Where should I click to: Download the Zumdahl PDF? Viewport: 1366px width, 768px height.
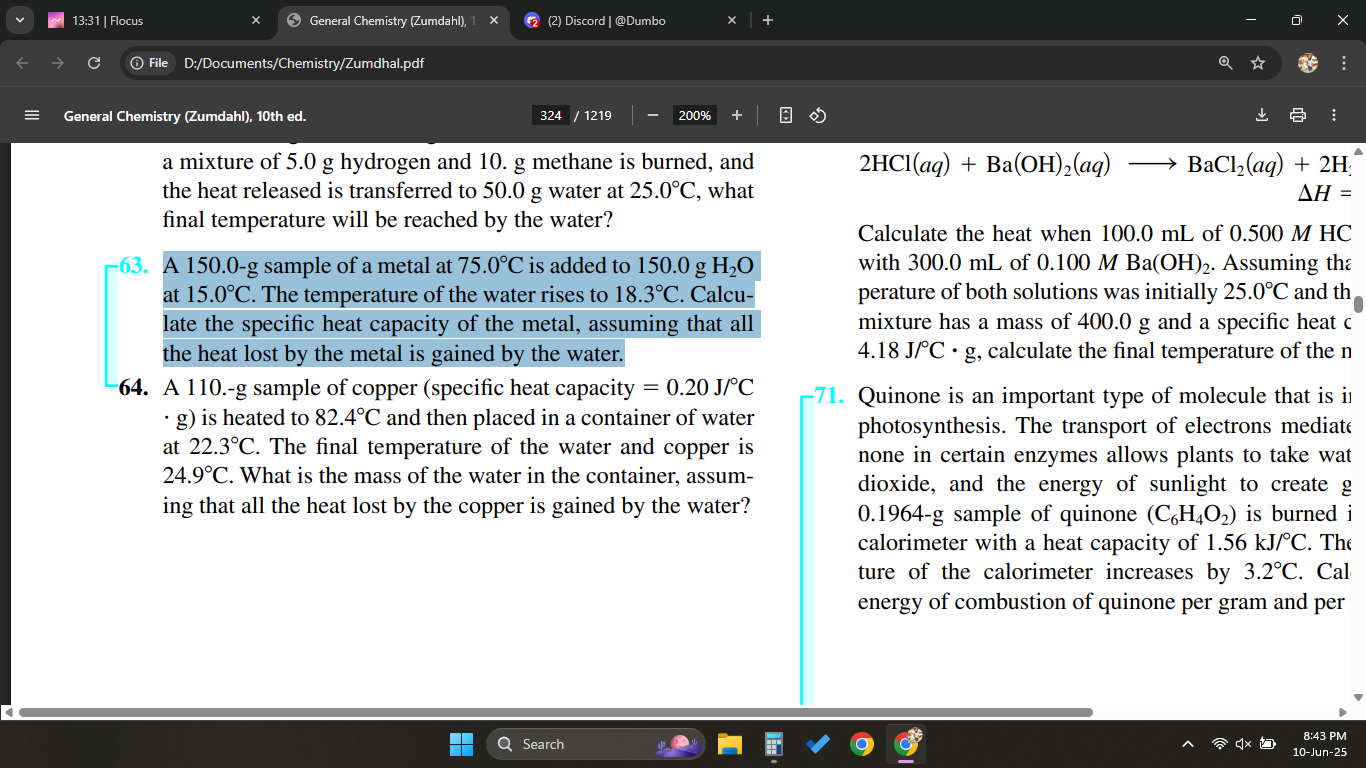pos(1262,115)
